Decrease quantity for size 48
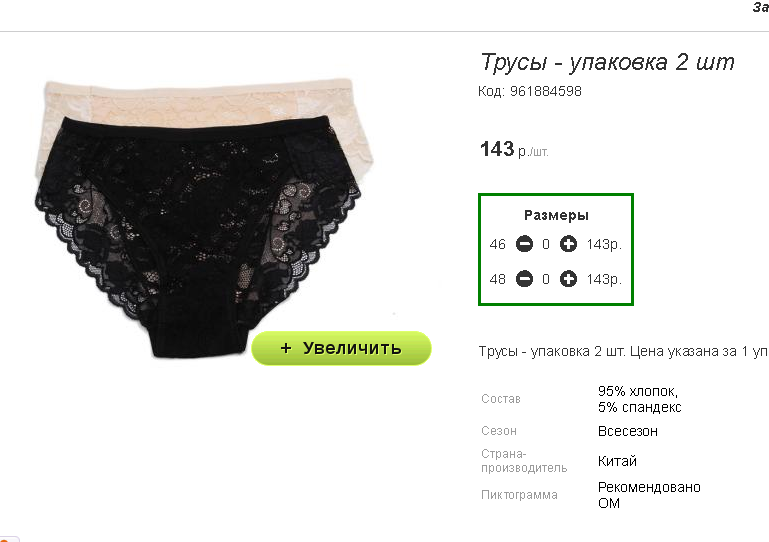Viewport: 769px width, 542px height. (x=524, y=279)
